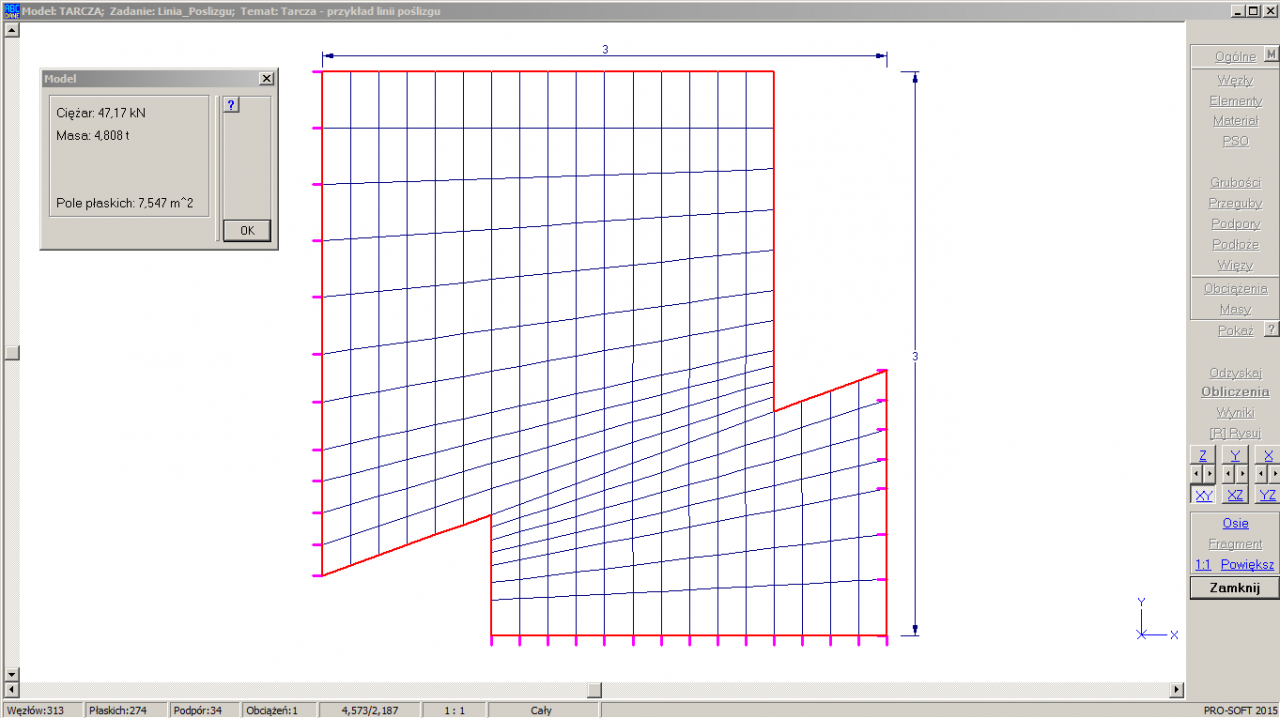Click the M button beside Ogólne
This screenshot has height=718, width=1280.
(1271, 56)
